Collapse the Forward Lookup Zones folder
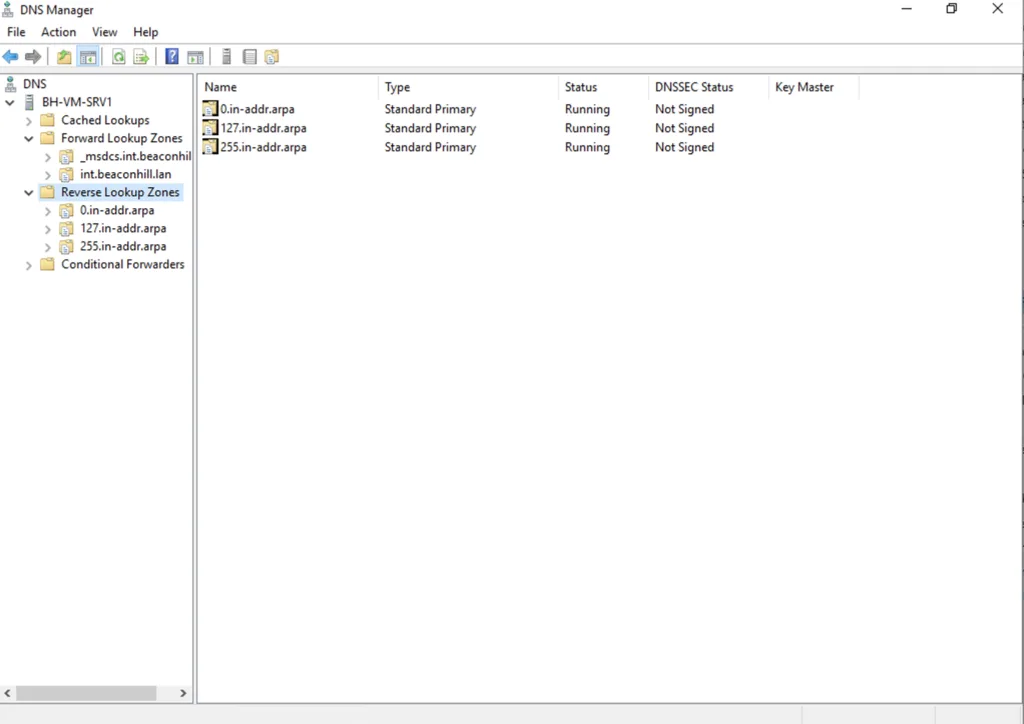The width and height of the screenshot is (1024, 724). (x=29, y=138)
